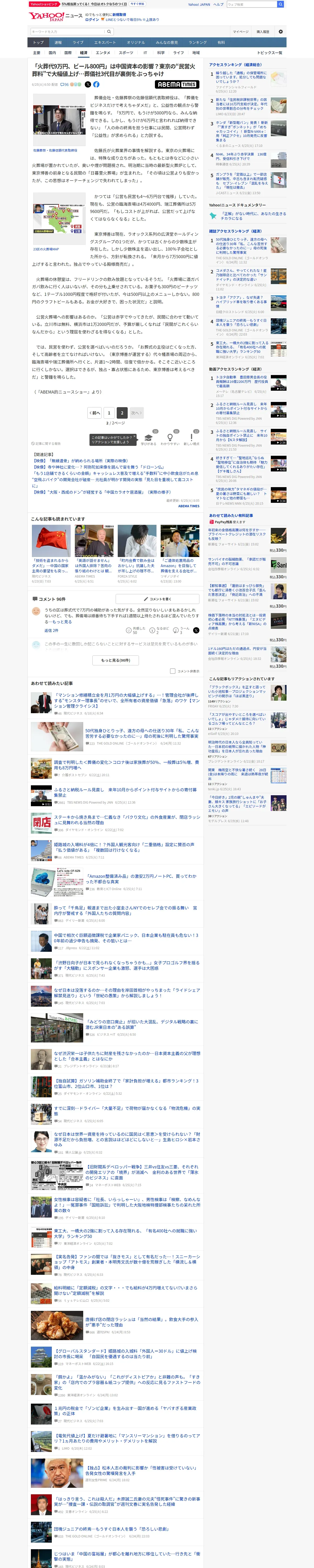314x1568 pixels.
Task: Select the スポーツ category tab
Action: [x=126, y=53]
